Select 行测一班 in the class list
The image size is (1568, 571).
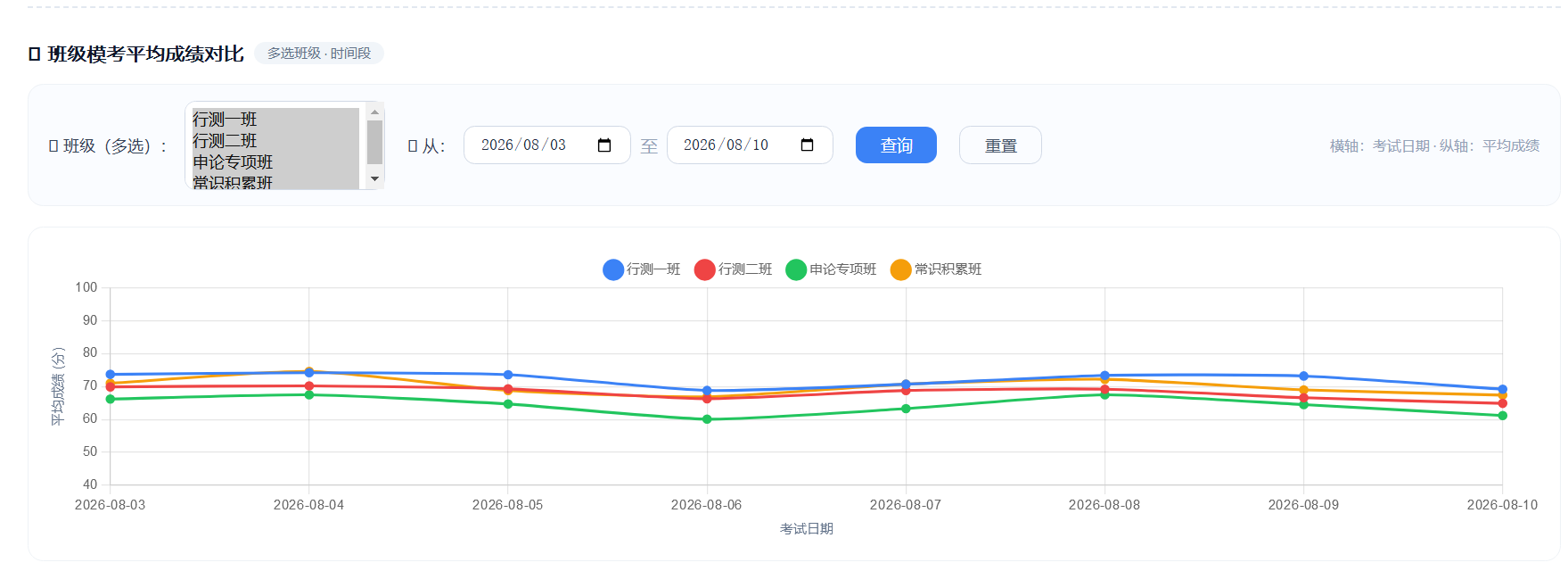click(x=275, y=119)
